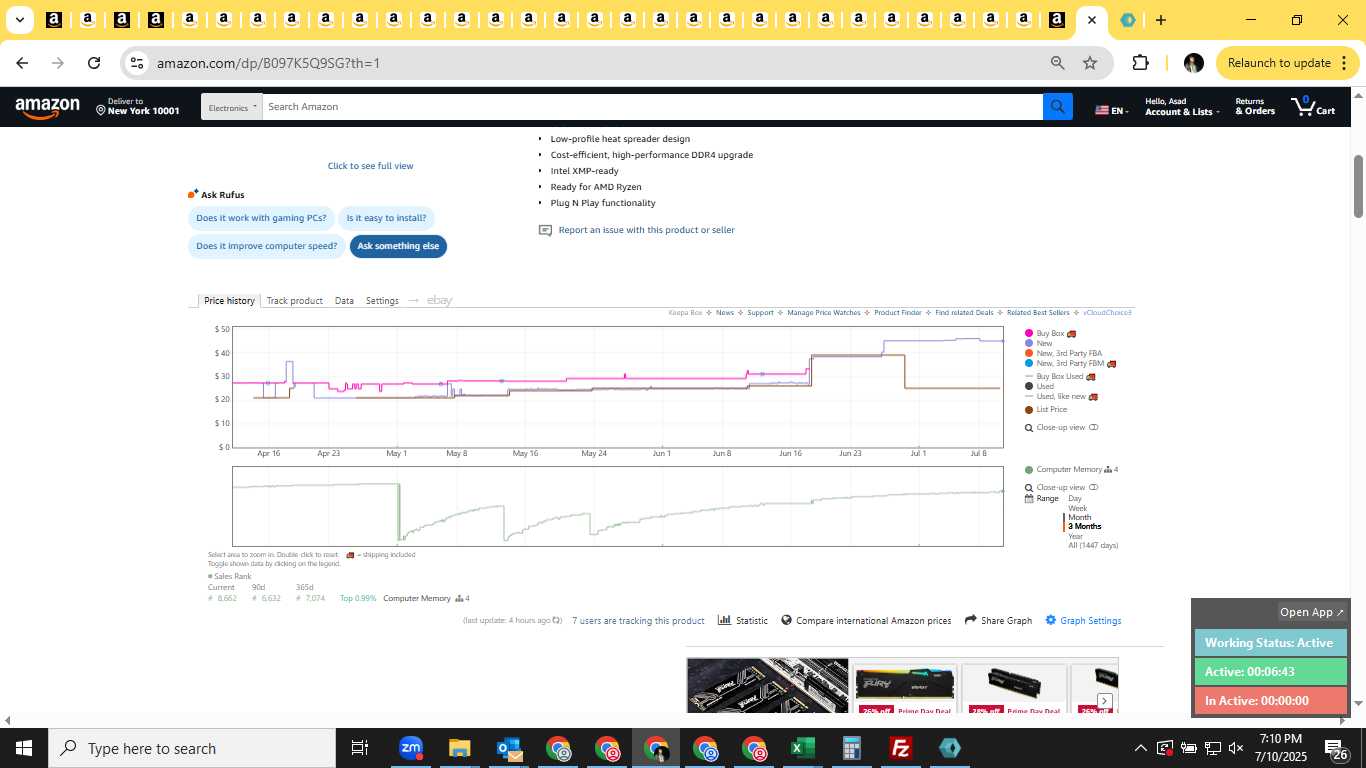Select the Day range option
This screenshot has width=1366, height=768.
1075,498
